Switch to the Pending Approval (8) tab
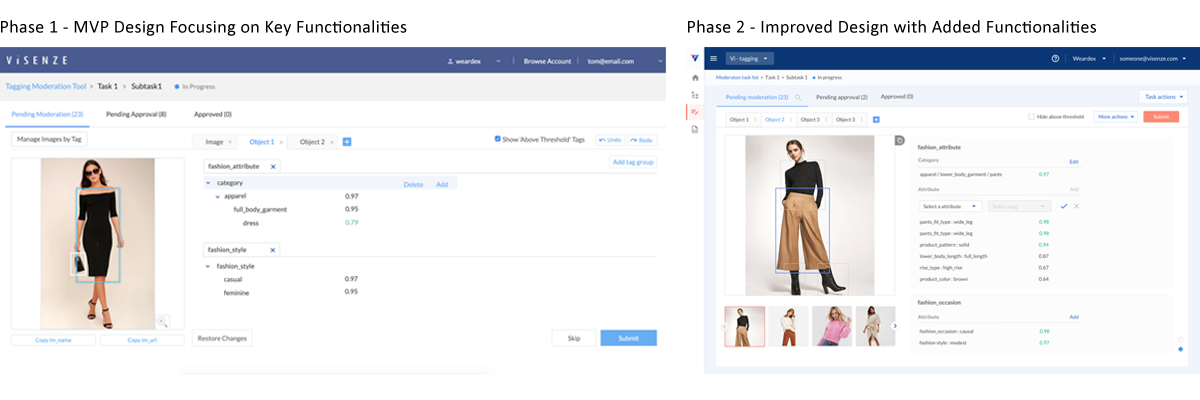Viewport: 1200px width, 400px height. [136, 115]
